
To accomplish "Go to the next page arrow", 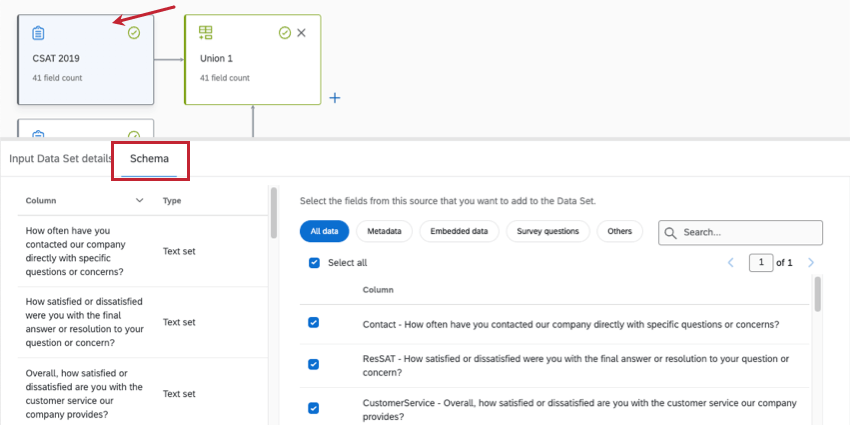I will [811, 262].
